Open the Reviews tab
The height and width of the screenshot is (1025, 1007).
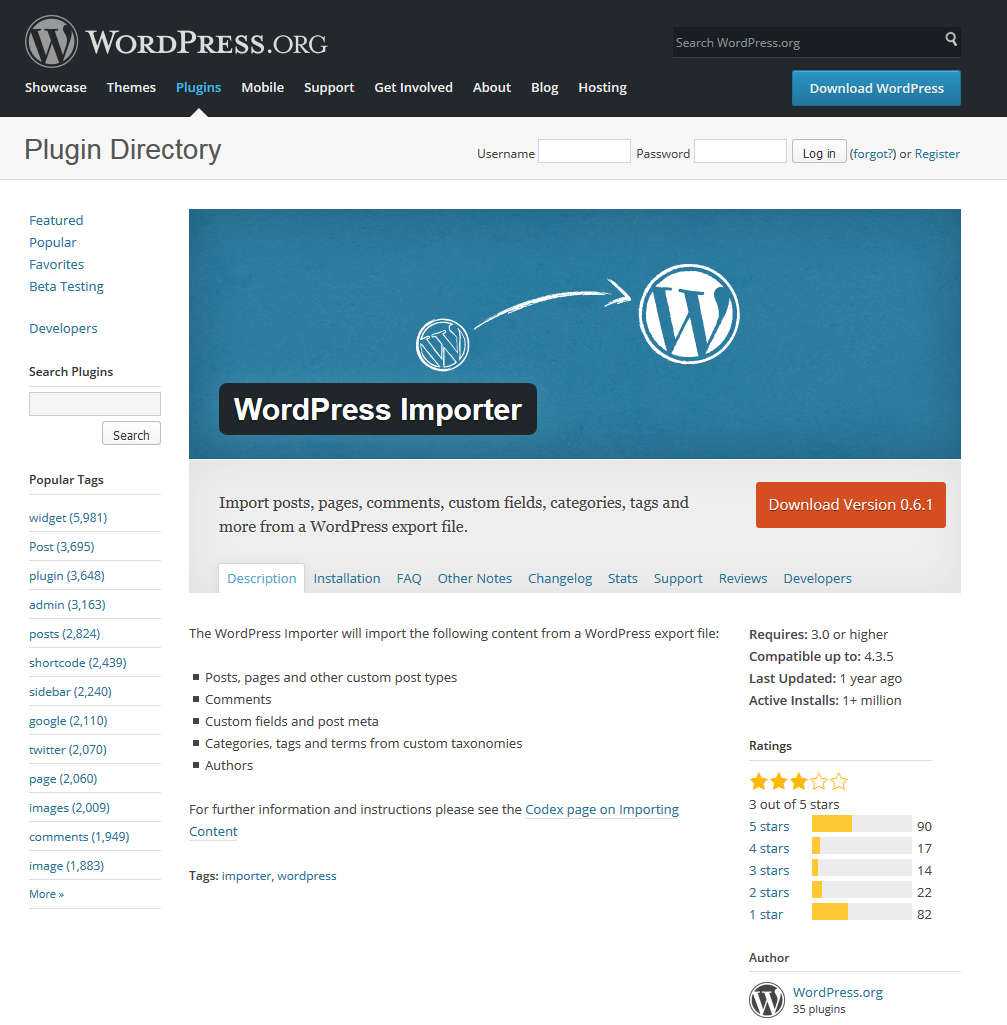click(x=743, y=579)
